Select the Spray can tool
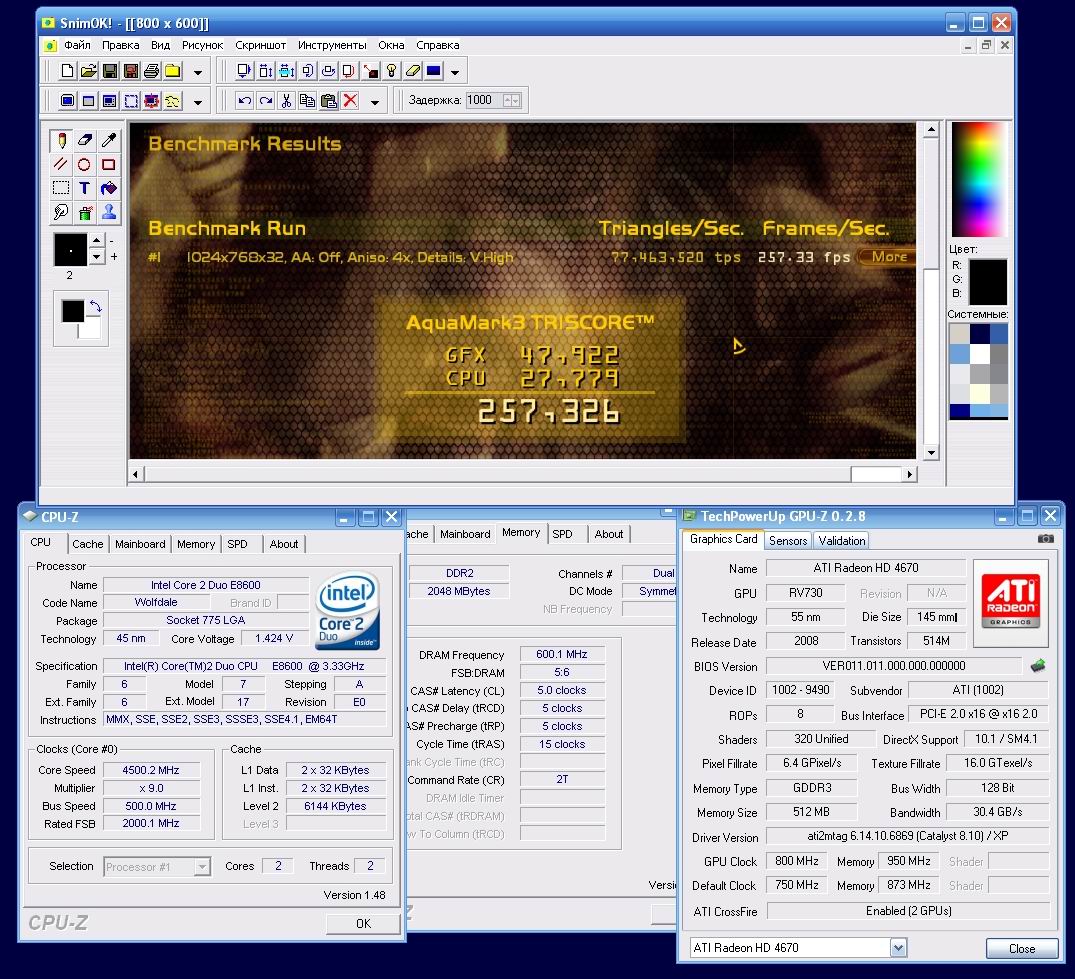The image size is (1075, 979). pos(85,212)
